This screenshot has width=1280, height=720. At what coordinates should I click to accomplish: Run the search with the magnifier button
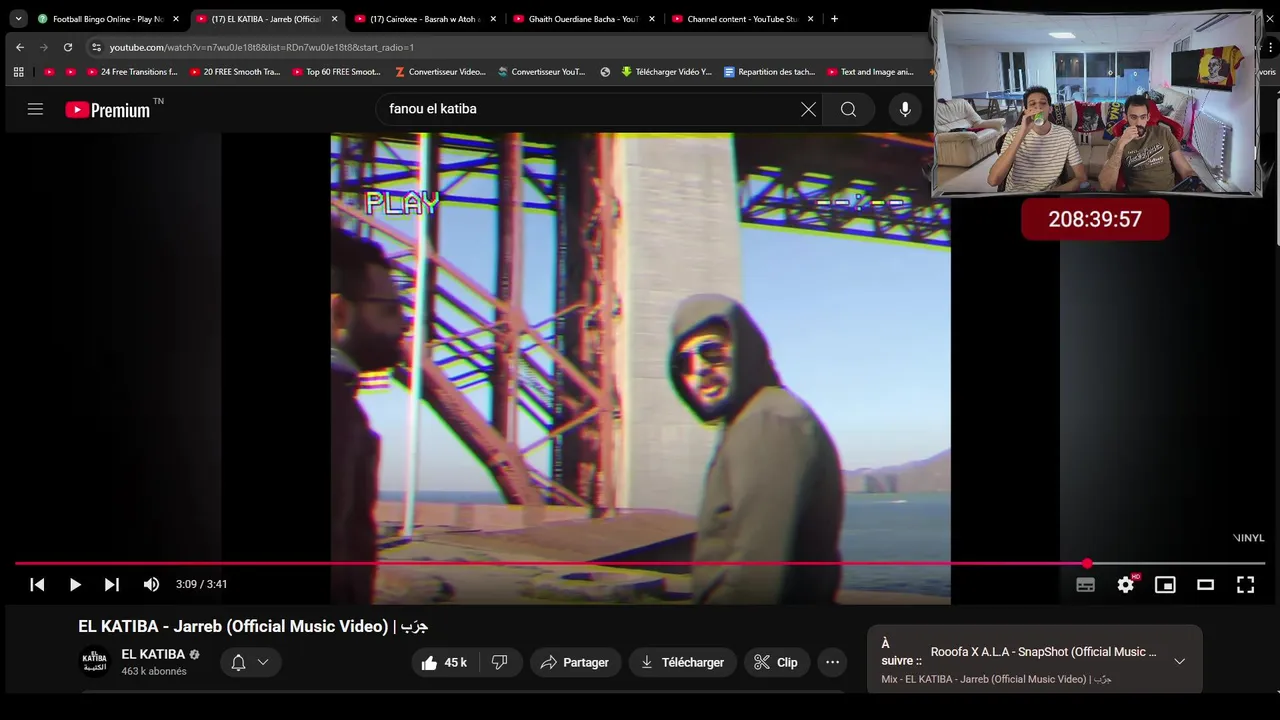(x=848, y=110)
